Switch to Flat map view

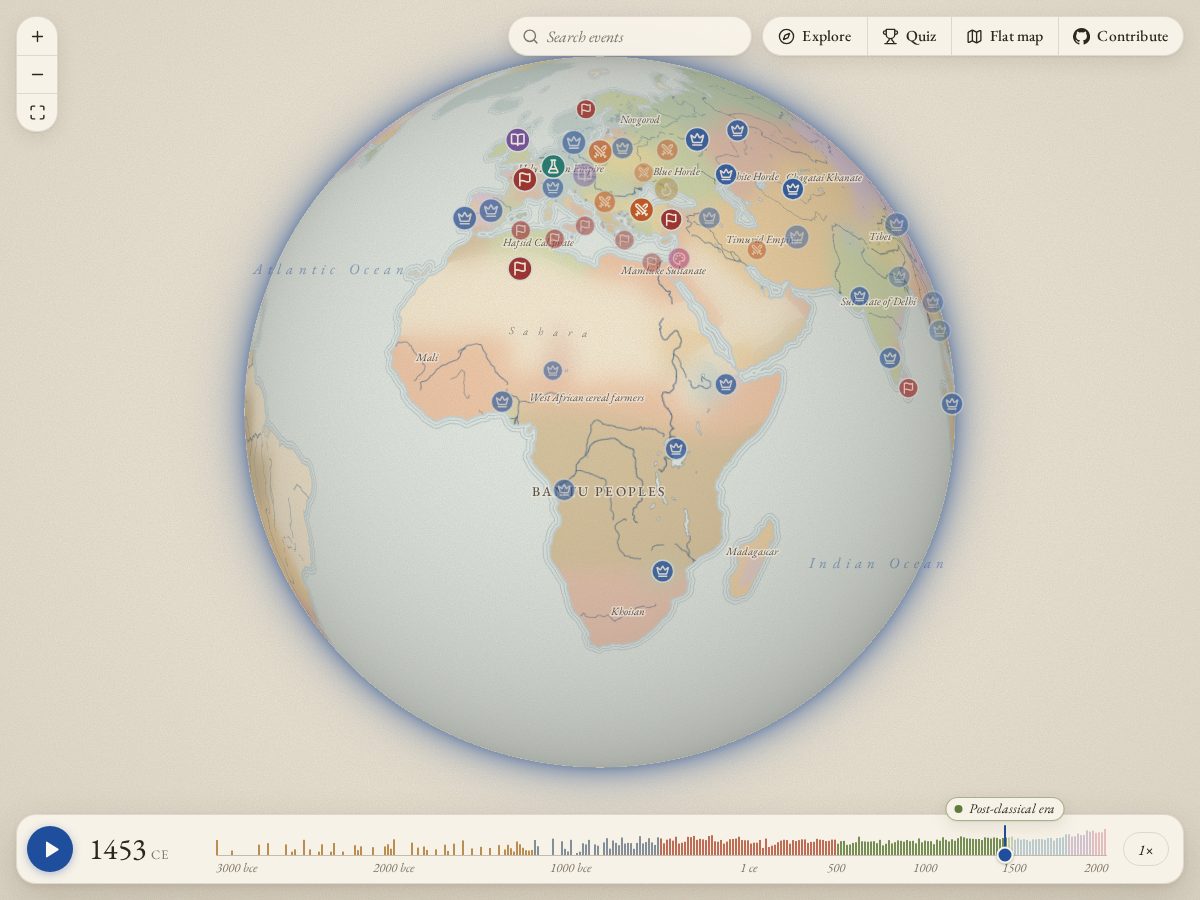coord(1005,36)
